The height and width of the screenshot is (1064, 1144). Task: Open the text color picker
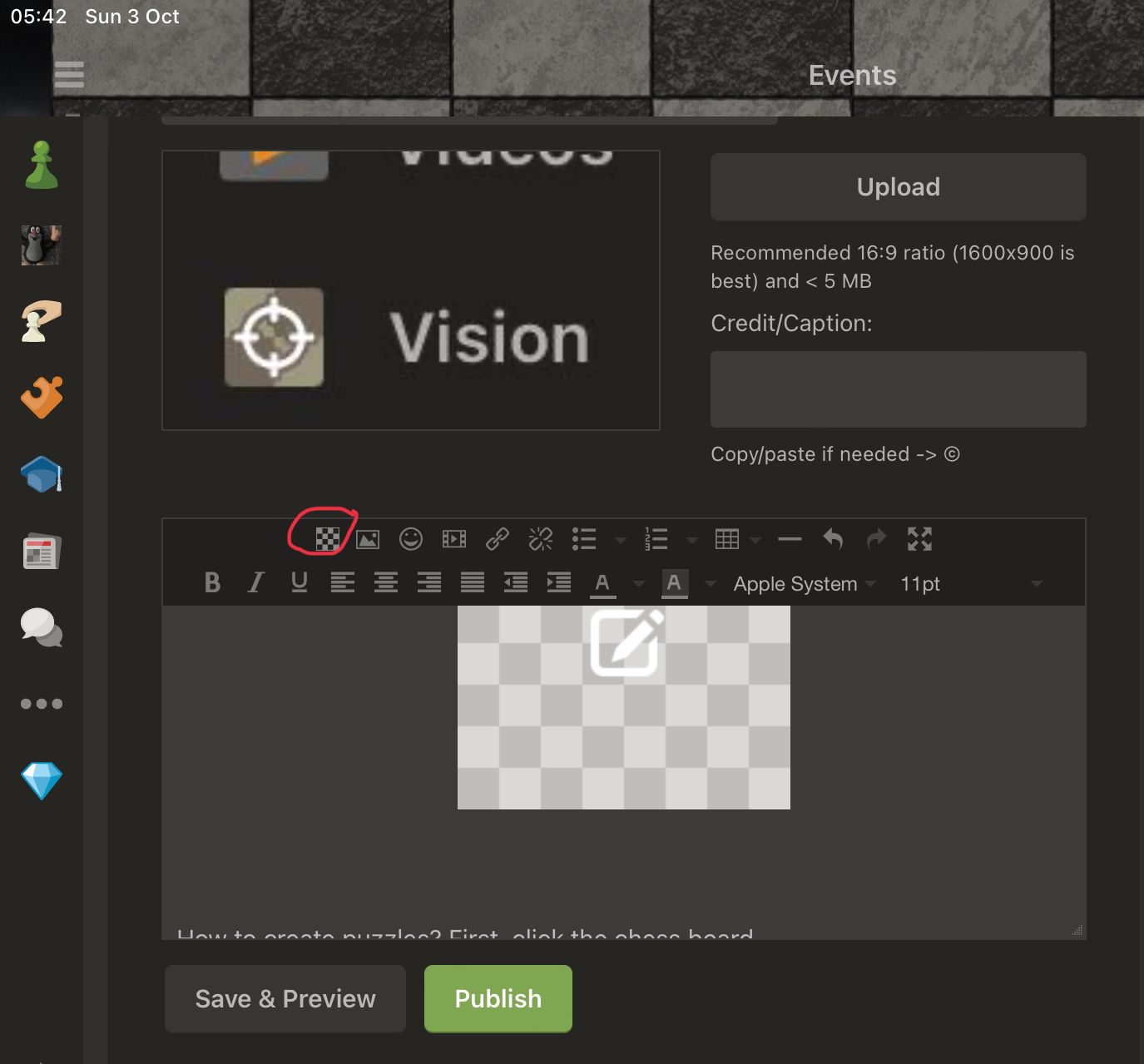click(602, 583)
